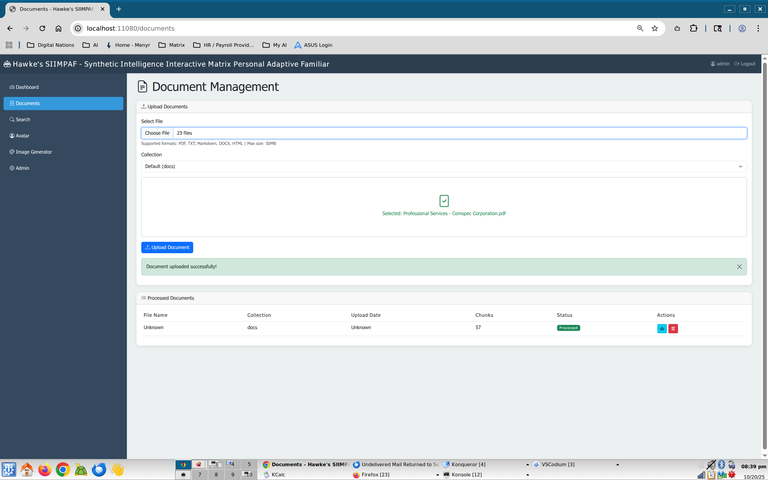The image size is (768, 480).
Task: Click the blue view document eye icon
Action: click(x=662, y=328)
